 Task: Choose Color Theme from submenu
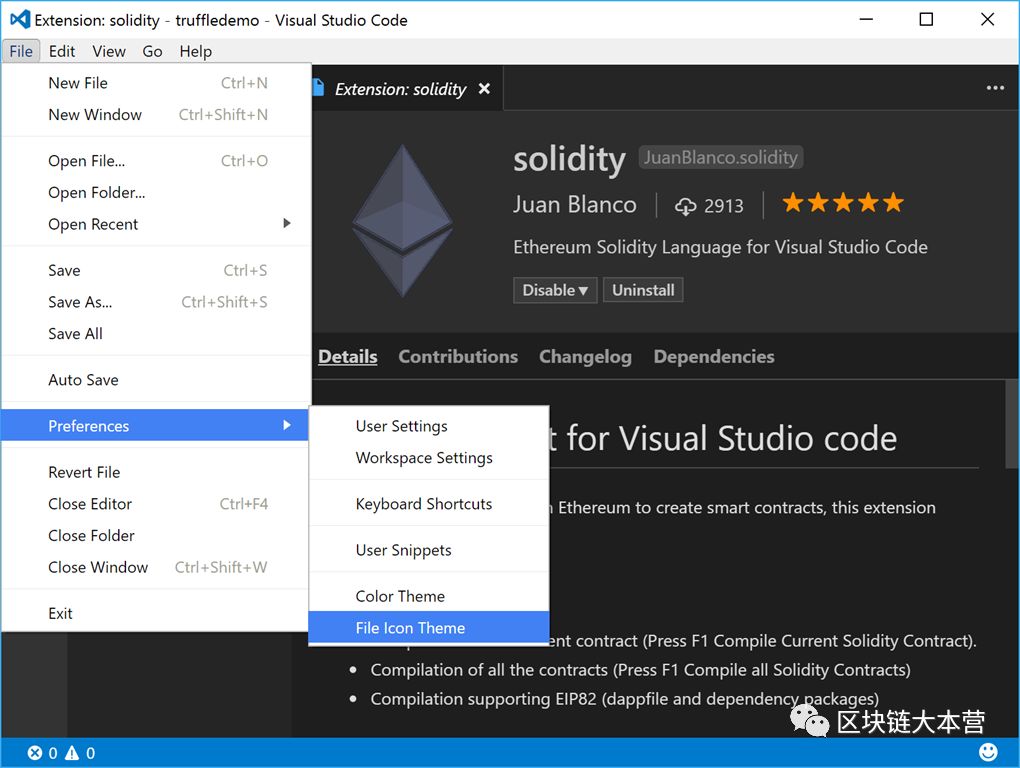click(429, 596)
